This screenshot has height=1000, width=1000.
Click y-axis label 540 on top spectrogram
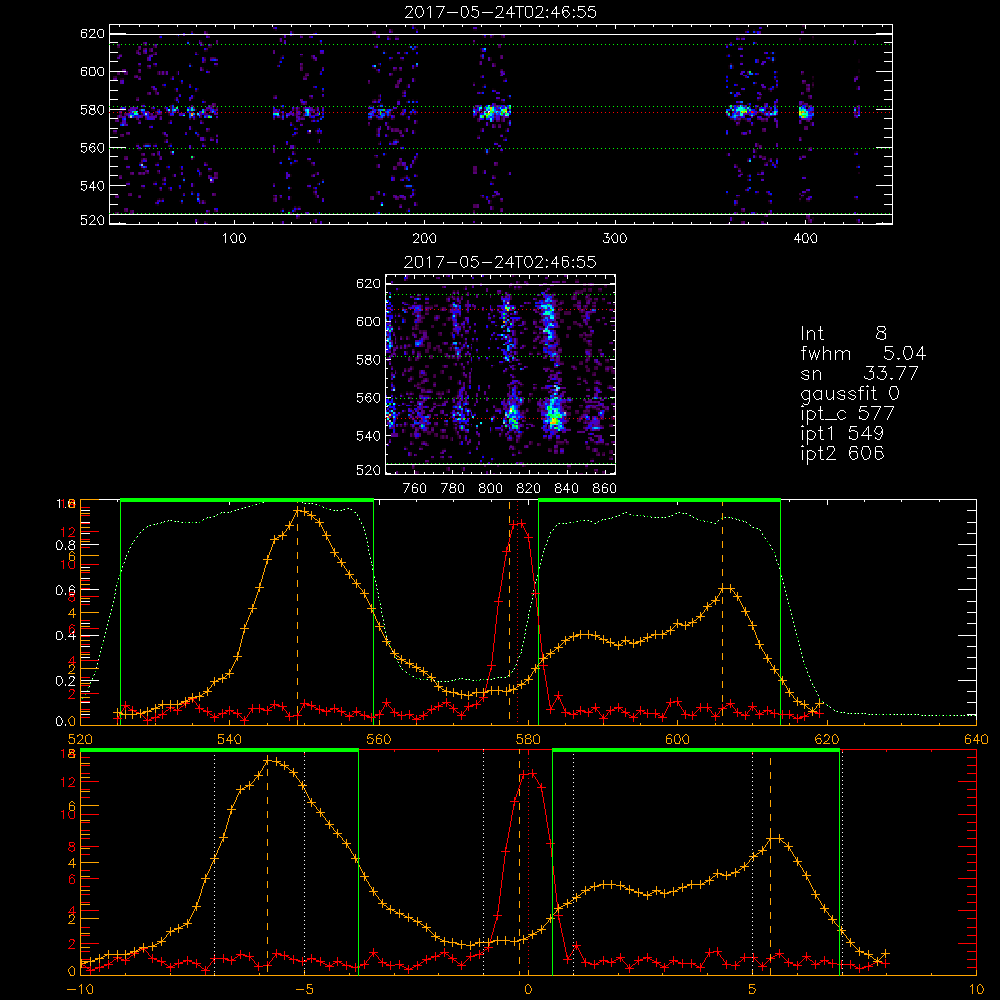92,186
